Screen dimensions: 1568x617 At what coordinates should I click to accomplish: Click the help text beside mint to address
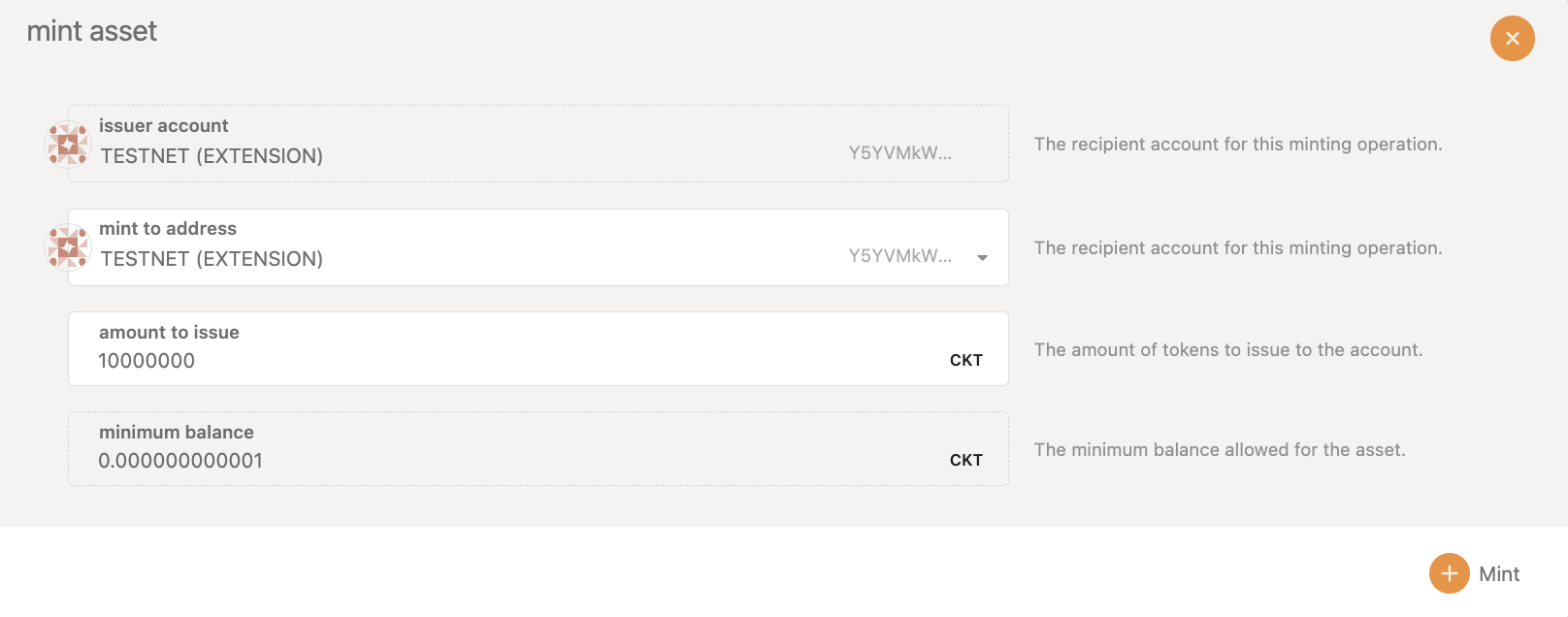(1237, 248)
